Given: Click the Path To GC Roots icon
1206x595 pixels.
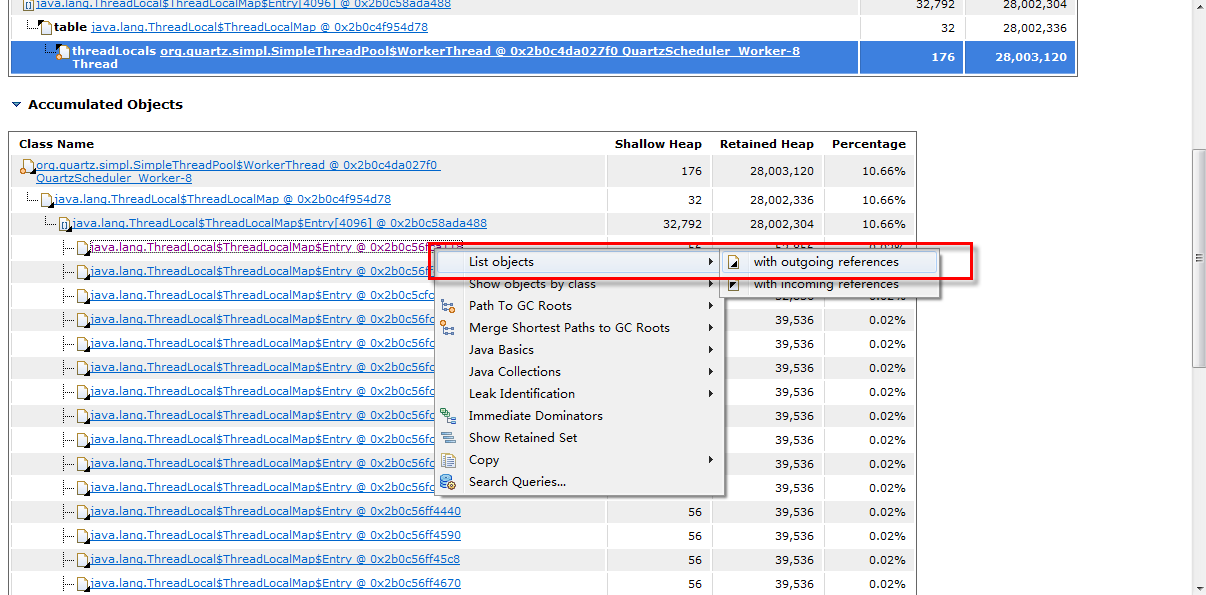Looking at the screenshot, I should point(448,306).
